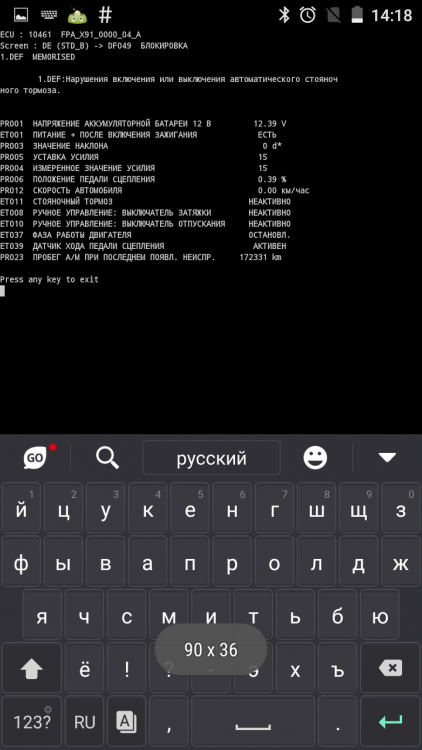Tap the ж key
Screen dimensions: 422x750
(401, 562)
